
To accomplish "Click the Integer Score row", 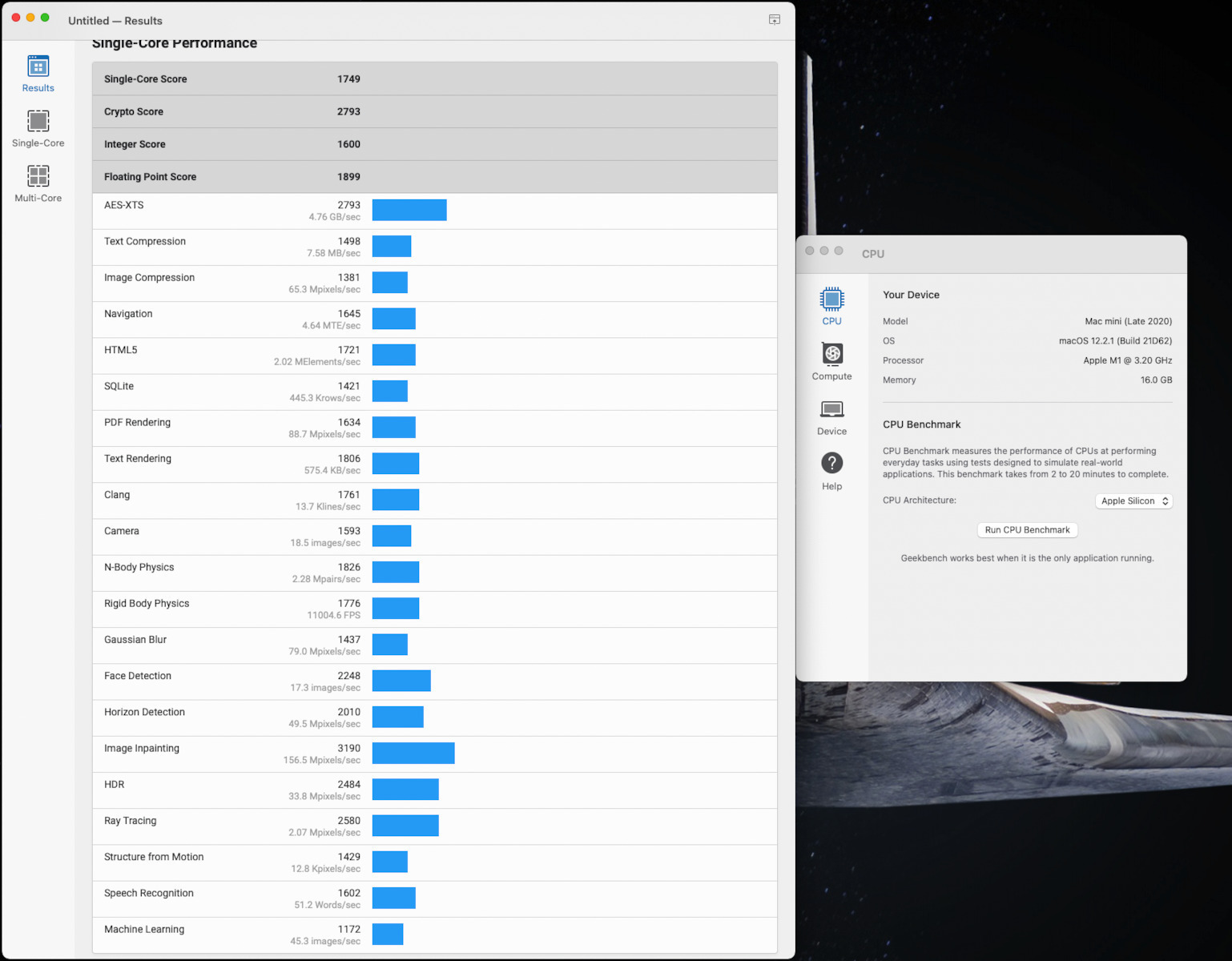I will pos(435,144).
